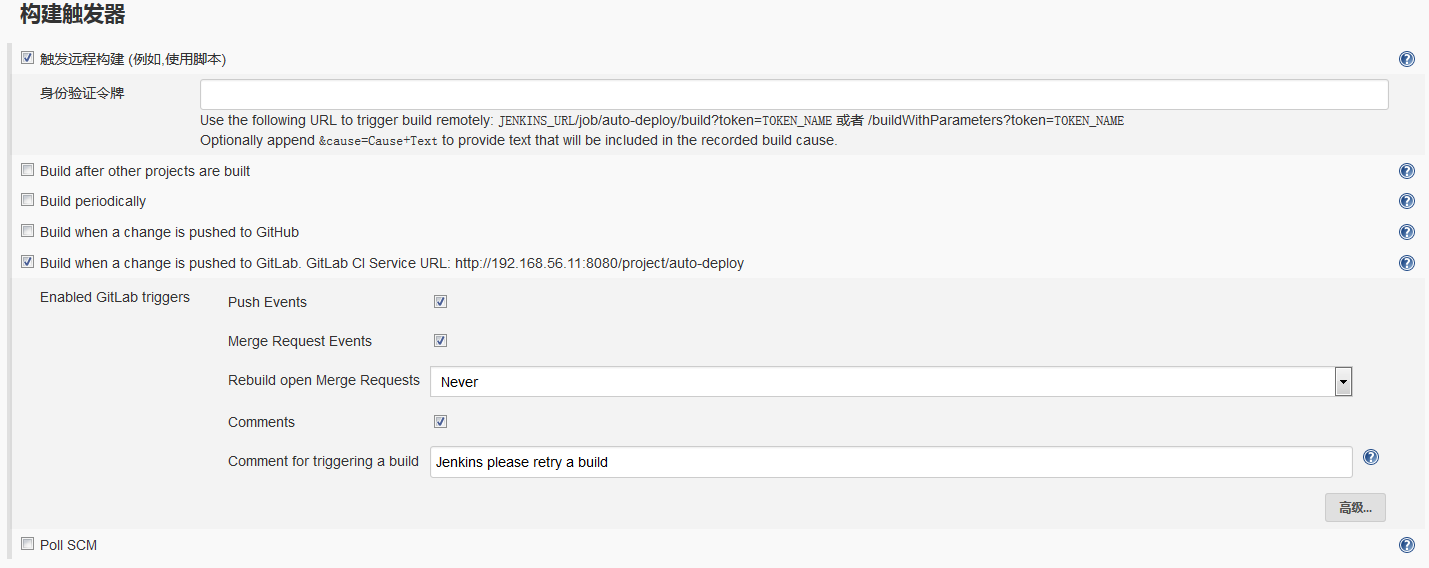Open Rebuild open Merge Requests dropdown
This screenshot has height=568, width=1429.
tap(890, 382)
